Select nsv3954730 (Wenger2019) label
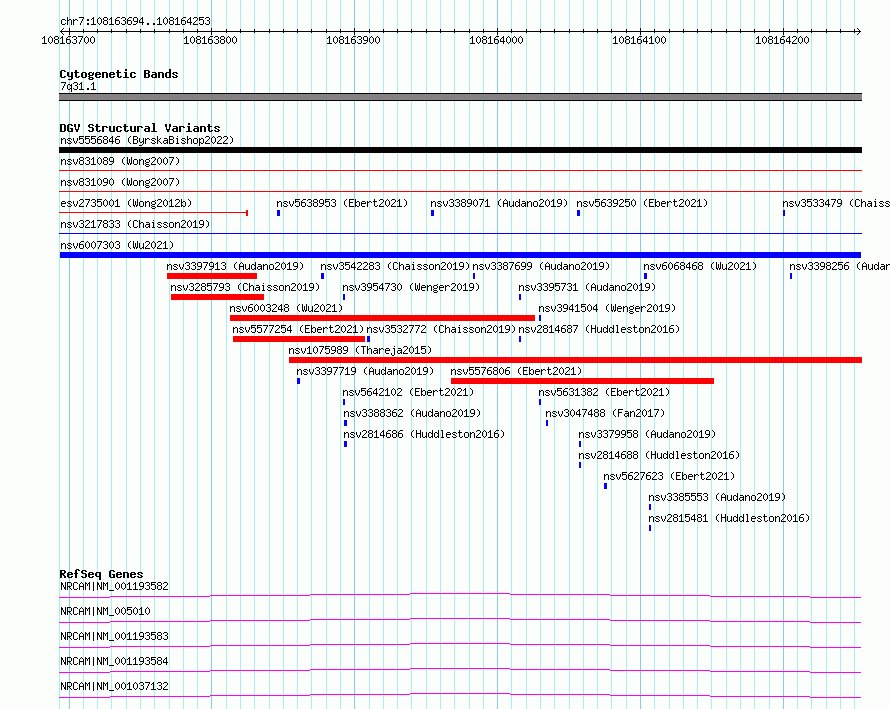Screen dimensions: 890x709 411,287
